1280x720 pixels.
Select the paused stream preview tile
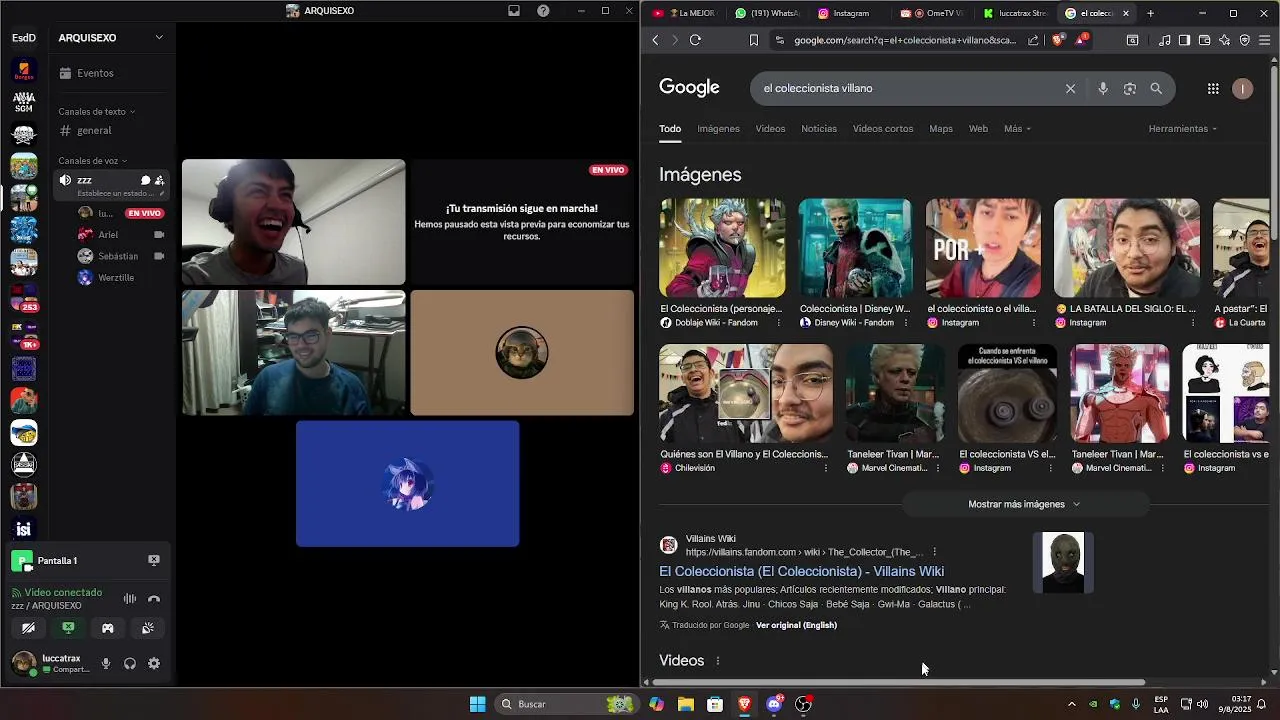pos(522,222)
